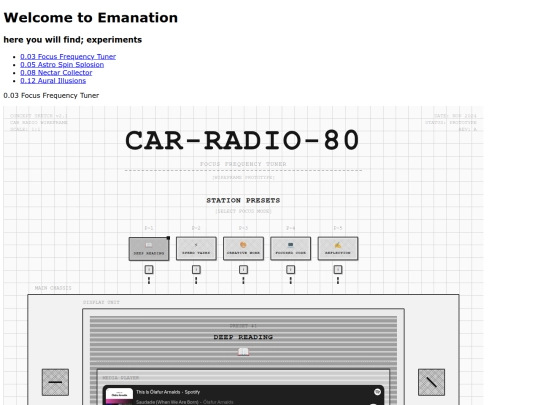Image resolution: width=540 pixels, height=405 pixels.
Task: Click small square button below Focused Code preset
Action: coord(290,269)
